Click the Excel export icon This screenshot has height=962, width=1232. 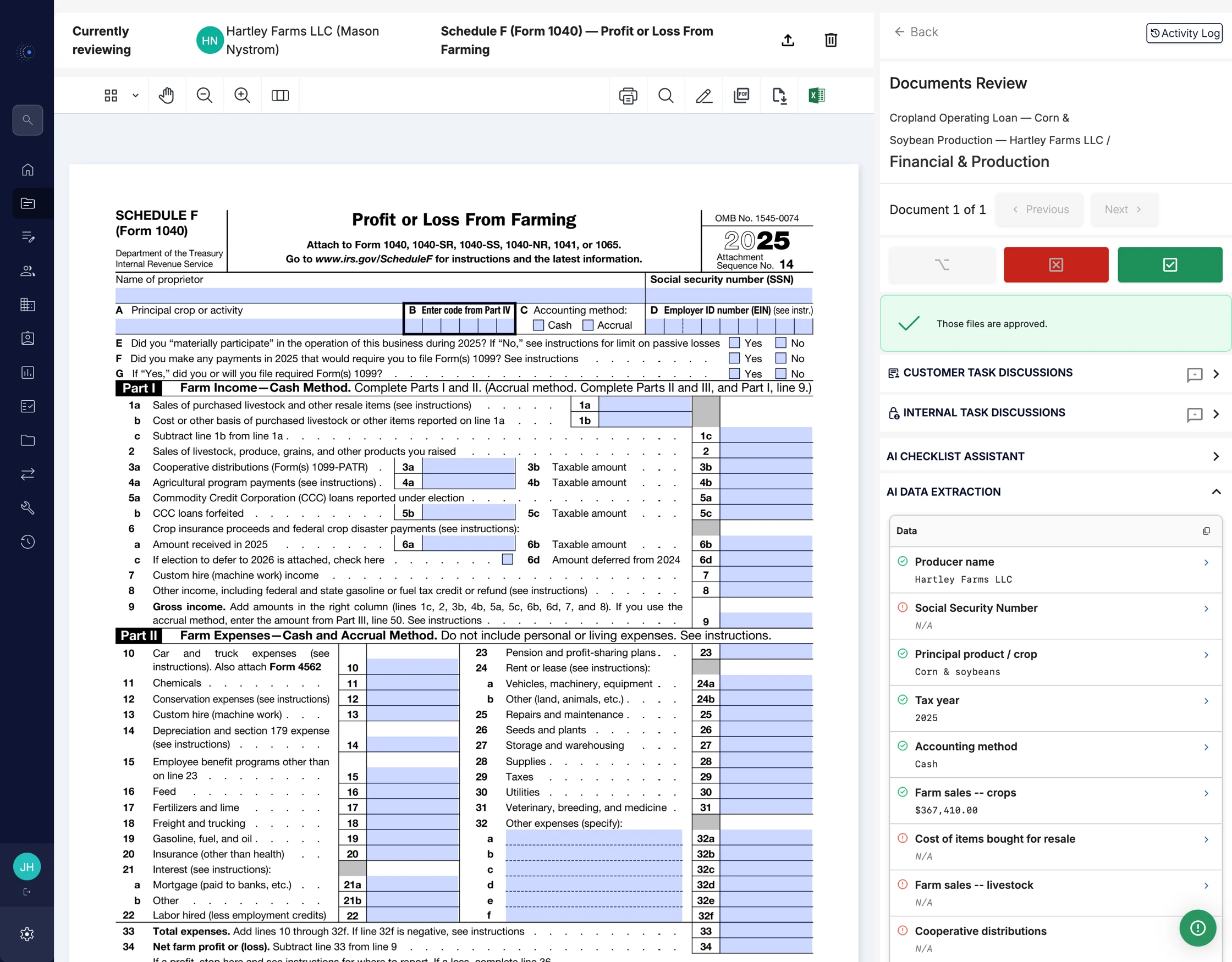tap(816, 95)
